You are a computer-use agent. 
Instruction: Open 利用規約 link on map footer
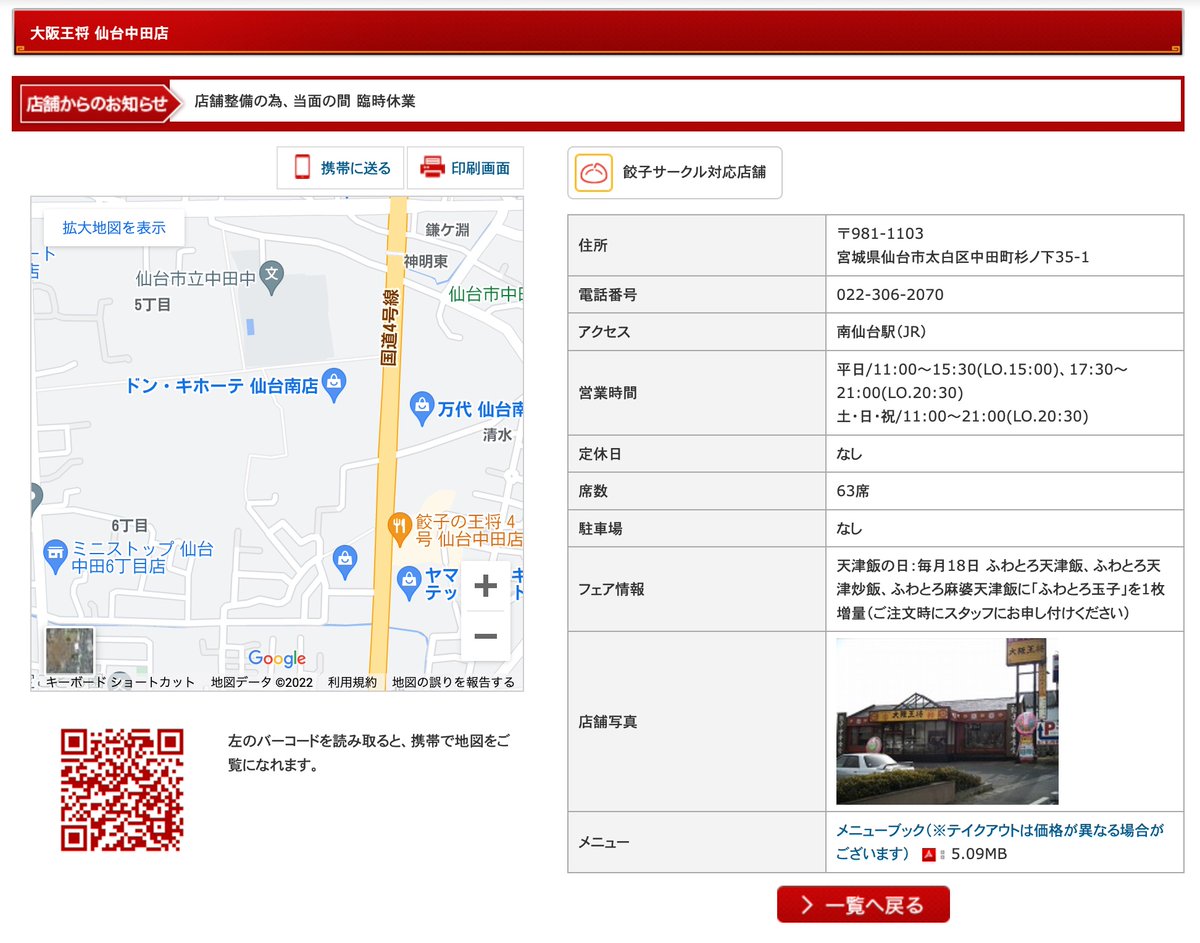click(x=352, y=682)
